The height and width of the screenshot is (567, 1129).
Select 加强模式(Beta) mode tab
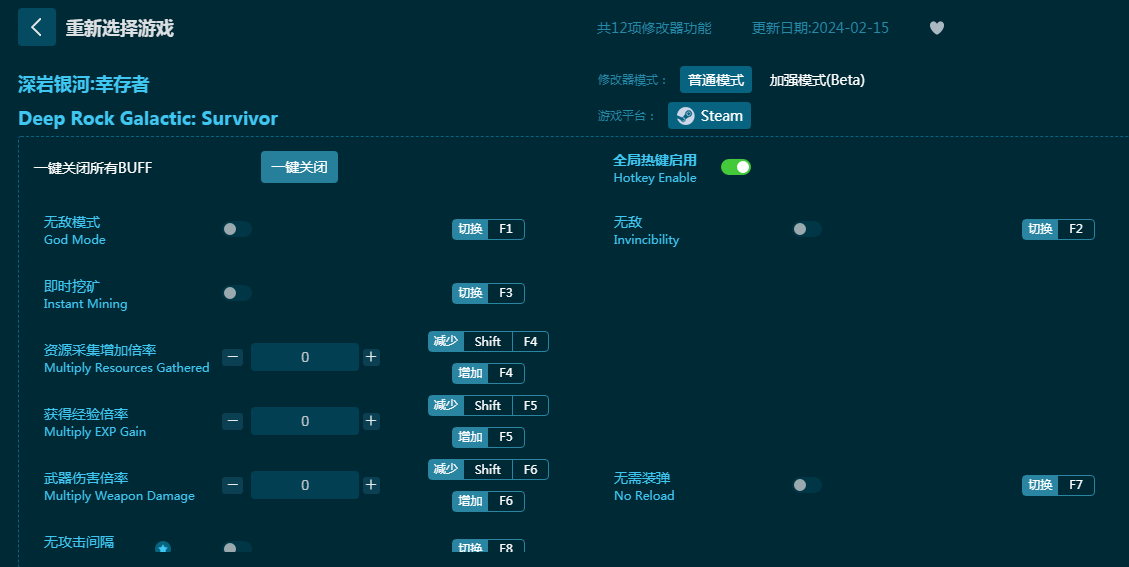click(817, 80)
